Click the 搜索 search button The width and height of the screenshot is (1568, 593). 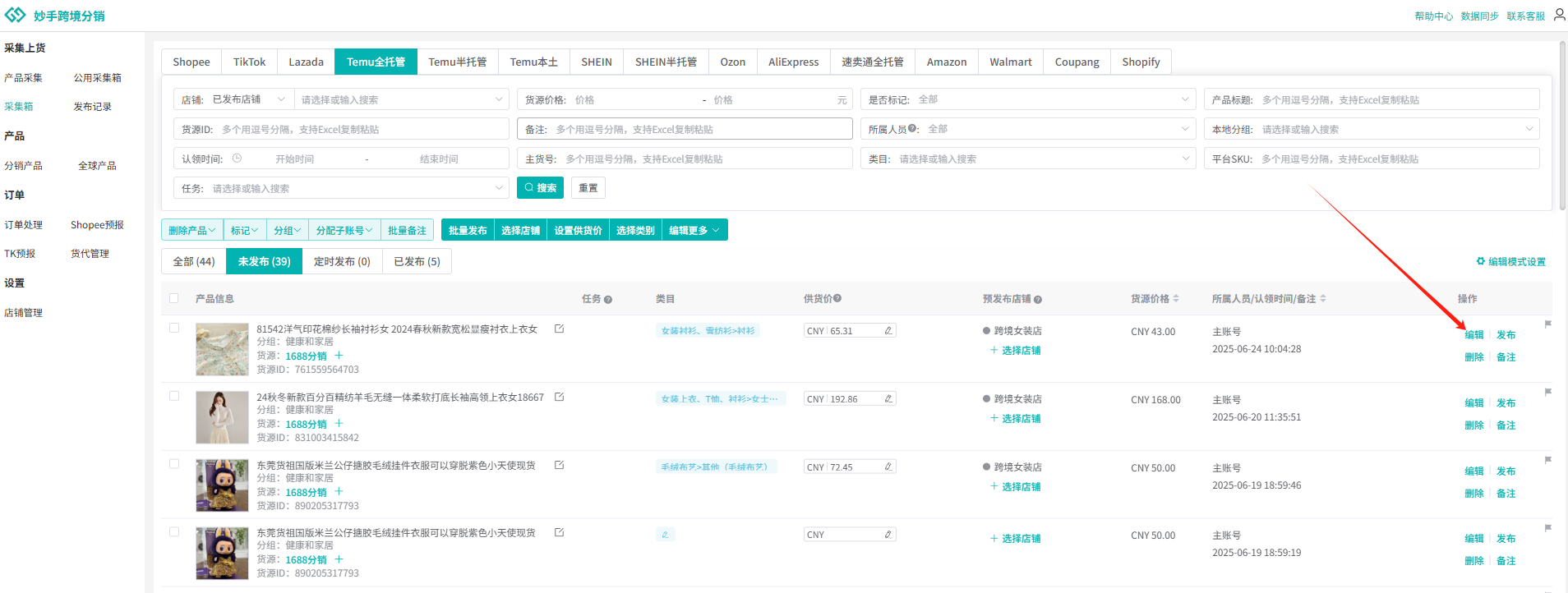(x=540, y=187)
